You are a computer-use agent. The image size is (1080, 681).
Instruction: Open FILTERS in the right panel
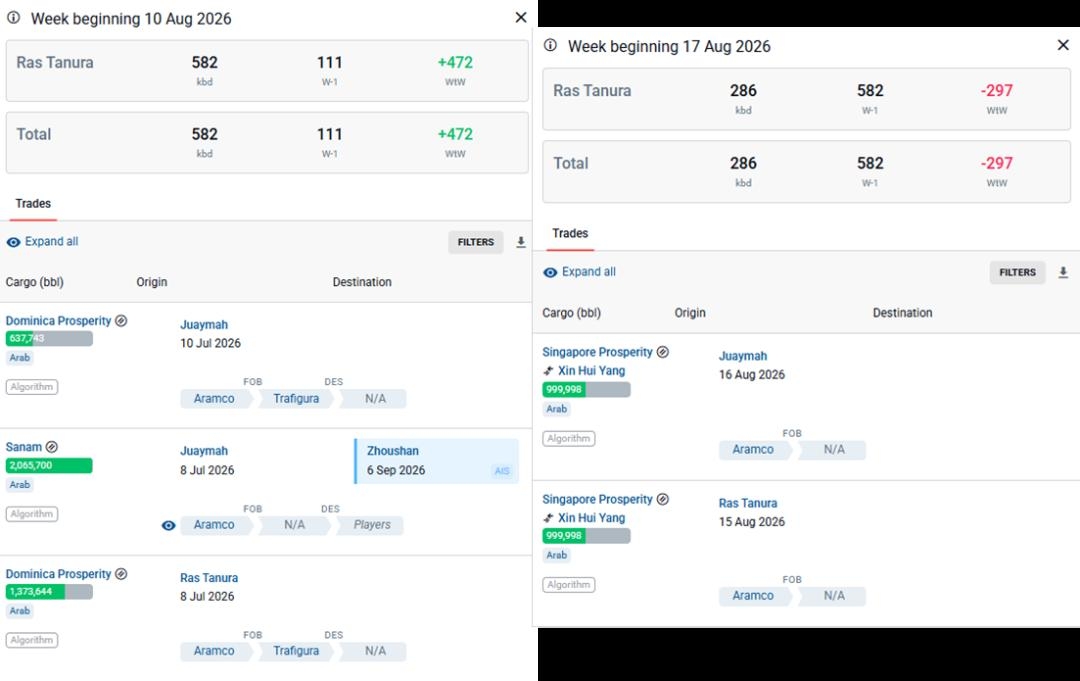[1017, 273]
